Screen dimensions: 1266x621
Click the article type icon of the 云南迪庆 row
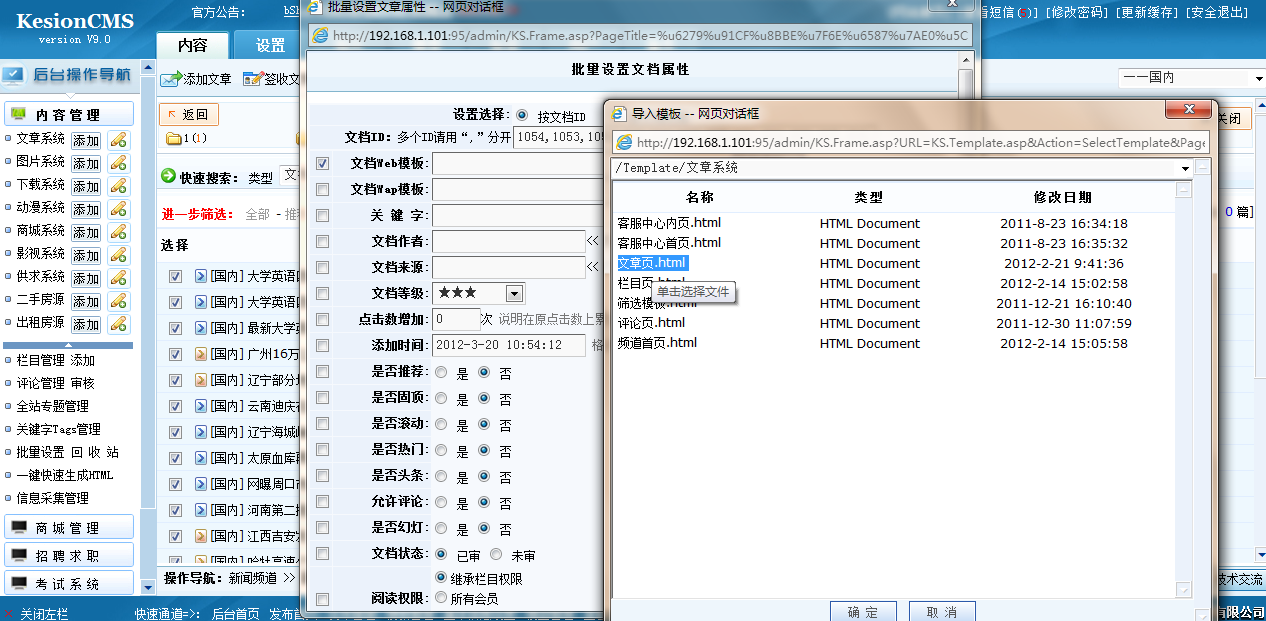click(x=200, y=406)
